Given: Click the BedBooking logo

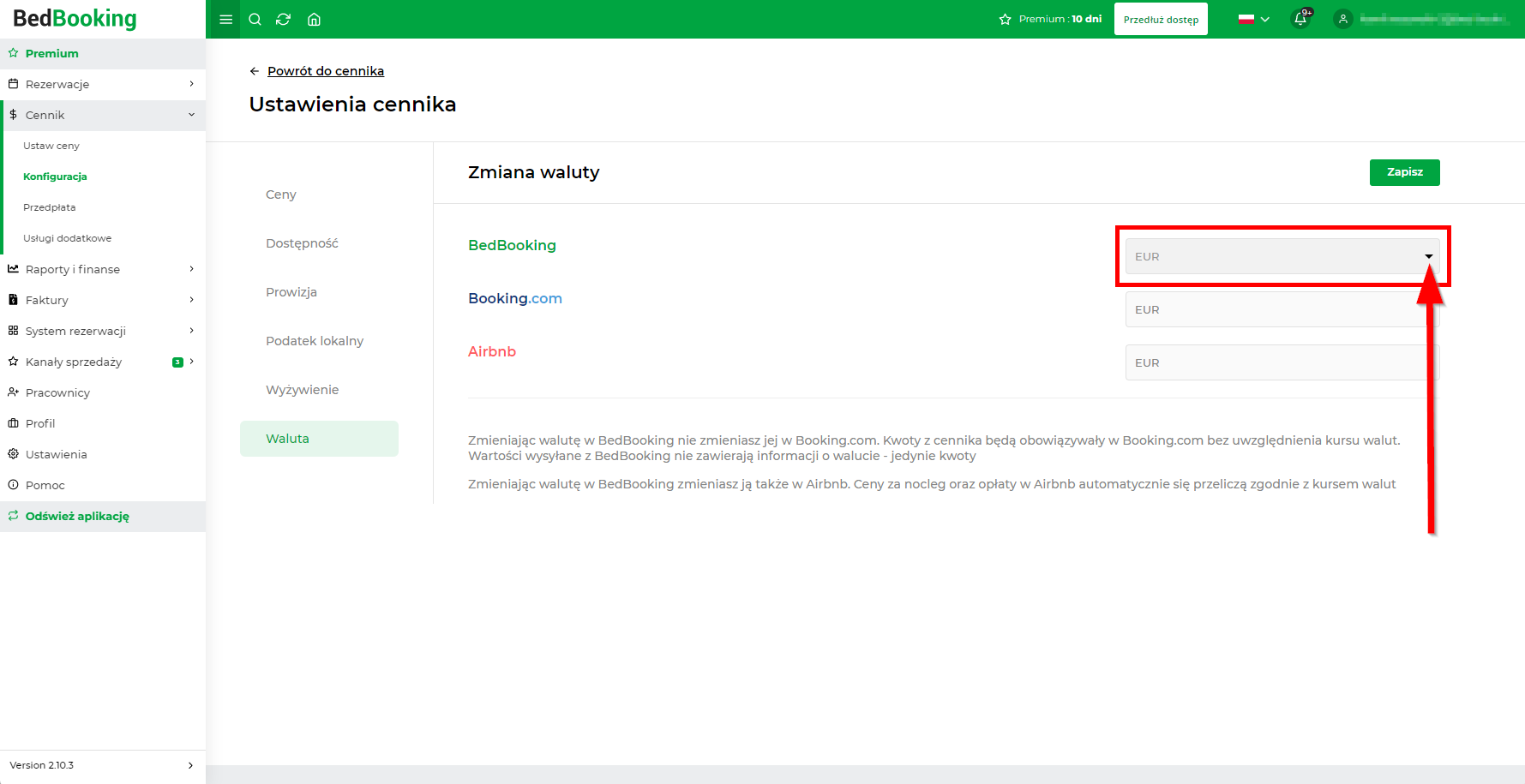Looking at the screenshot, I should tap(75, 19).
